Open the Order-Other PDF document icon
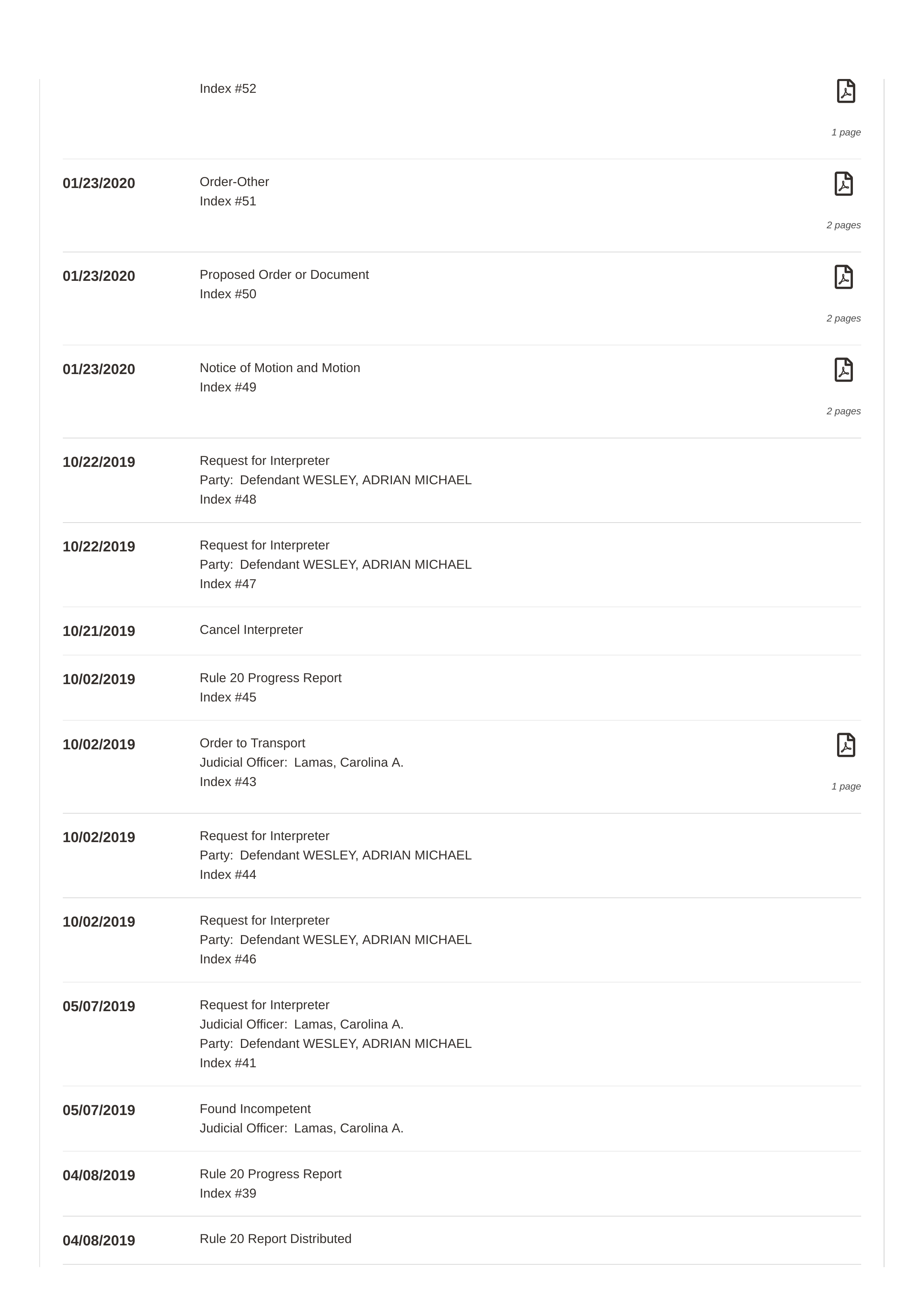The height and width of the screenshot is (1307, 924). (x=843, y=184)
